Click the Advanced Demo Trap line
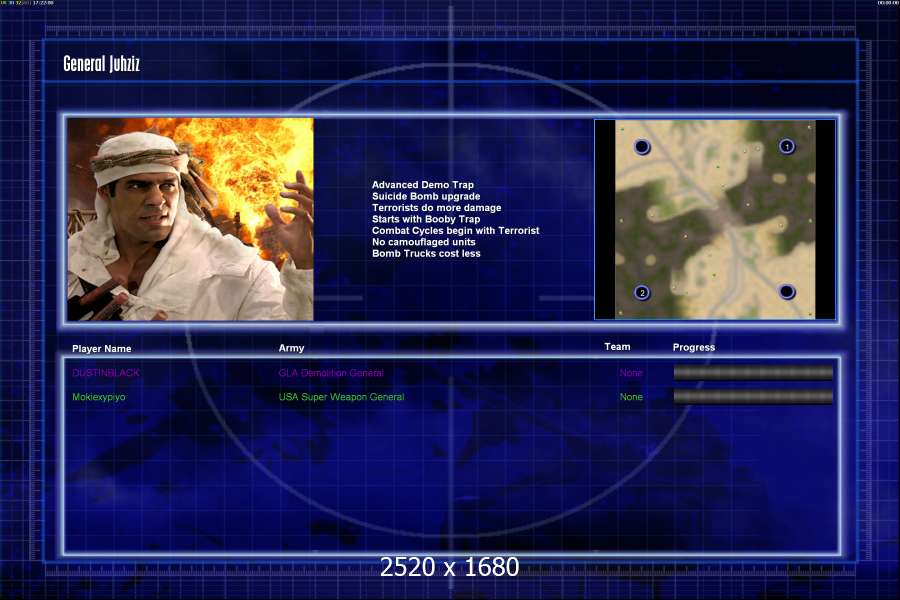This screenshot has height=600, width=900. point(422,185)
